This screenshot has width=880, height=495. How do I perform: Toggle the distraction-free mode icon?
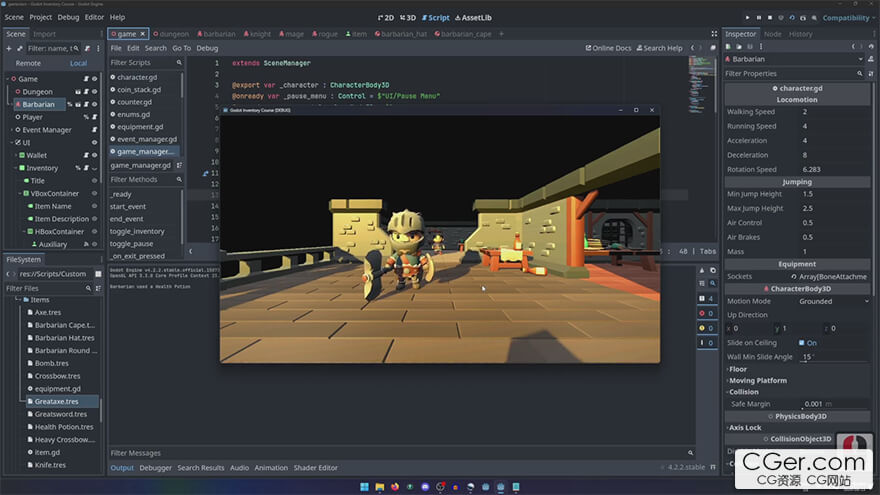[x=714, y=34]
